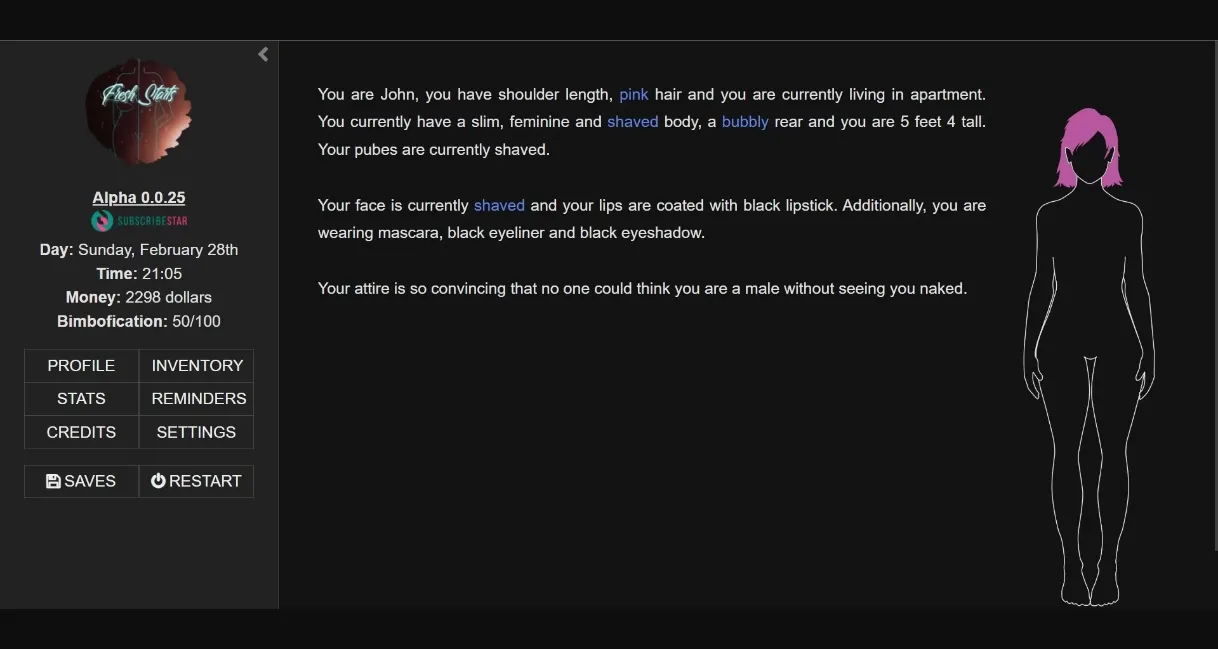Click the floppy disk icon on SAVES
The height and width of the screenshot is (649, 1218).
[x=52, y=481]
